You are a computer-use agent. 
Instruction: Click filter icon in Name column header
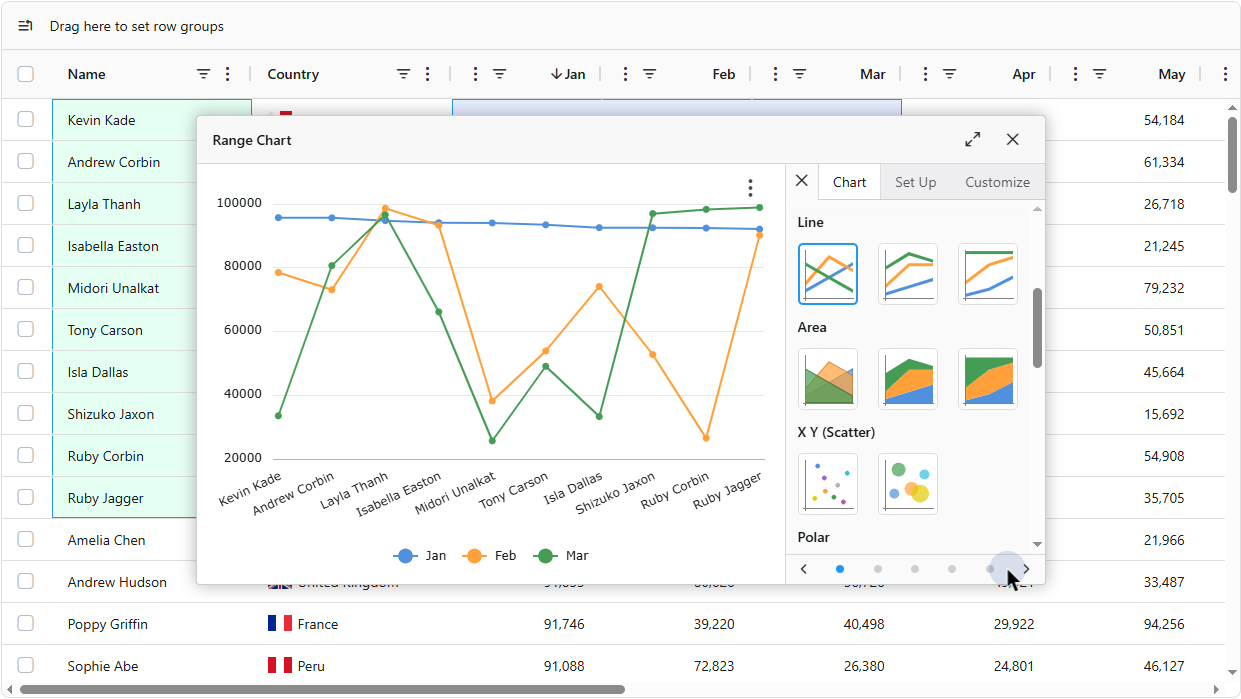click(x=203, y=74)
